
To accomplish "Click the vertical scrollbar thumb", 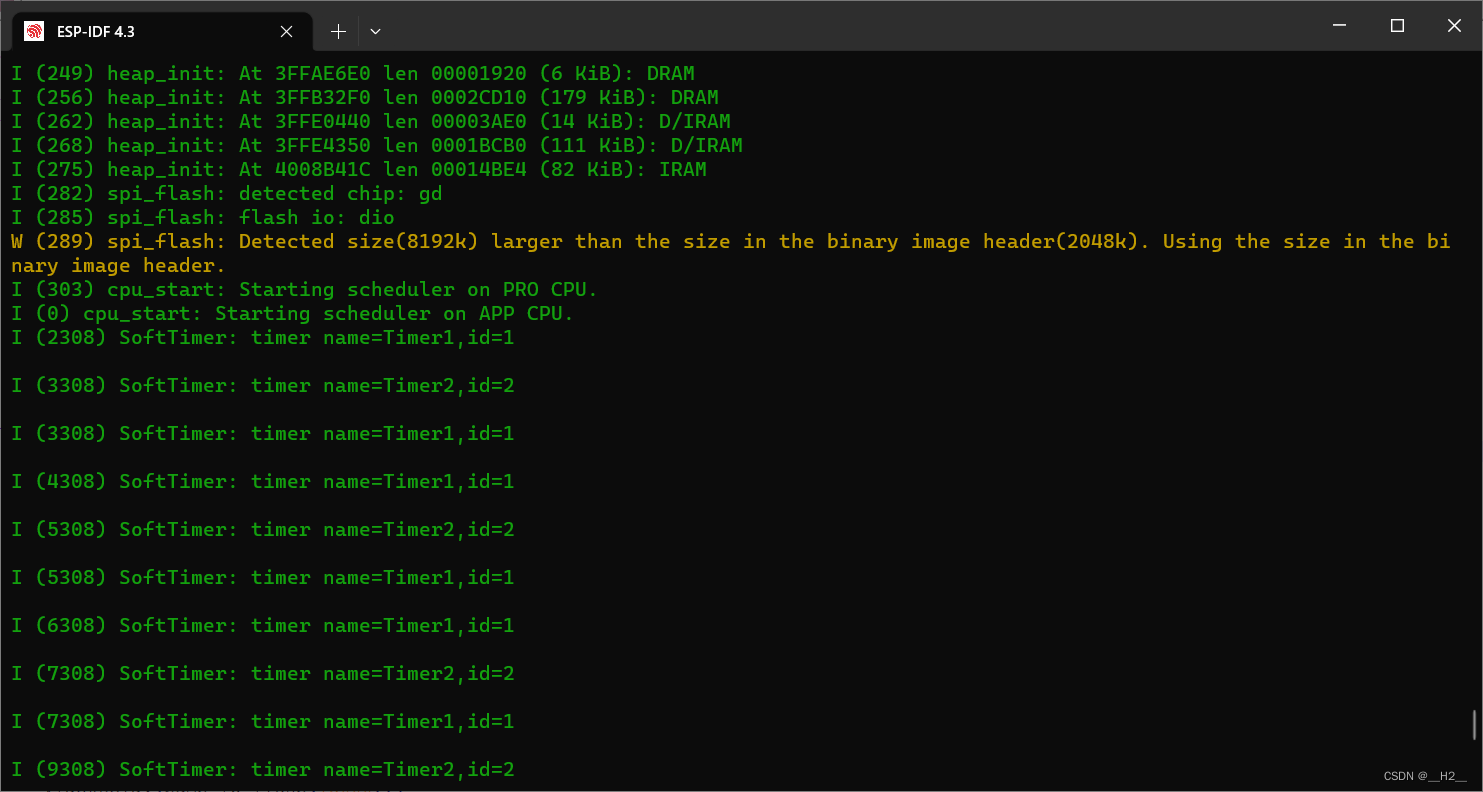I will pyautogui.click(x=1474, y=725).
